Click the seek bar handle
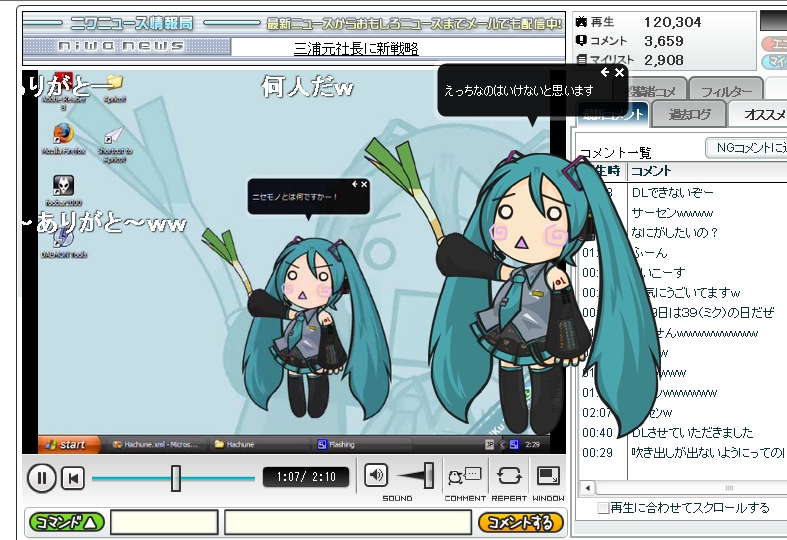Viewport: 787px width, 540px height. pyautogui.click(x=176, y=478)
